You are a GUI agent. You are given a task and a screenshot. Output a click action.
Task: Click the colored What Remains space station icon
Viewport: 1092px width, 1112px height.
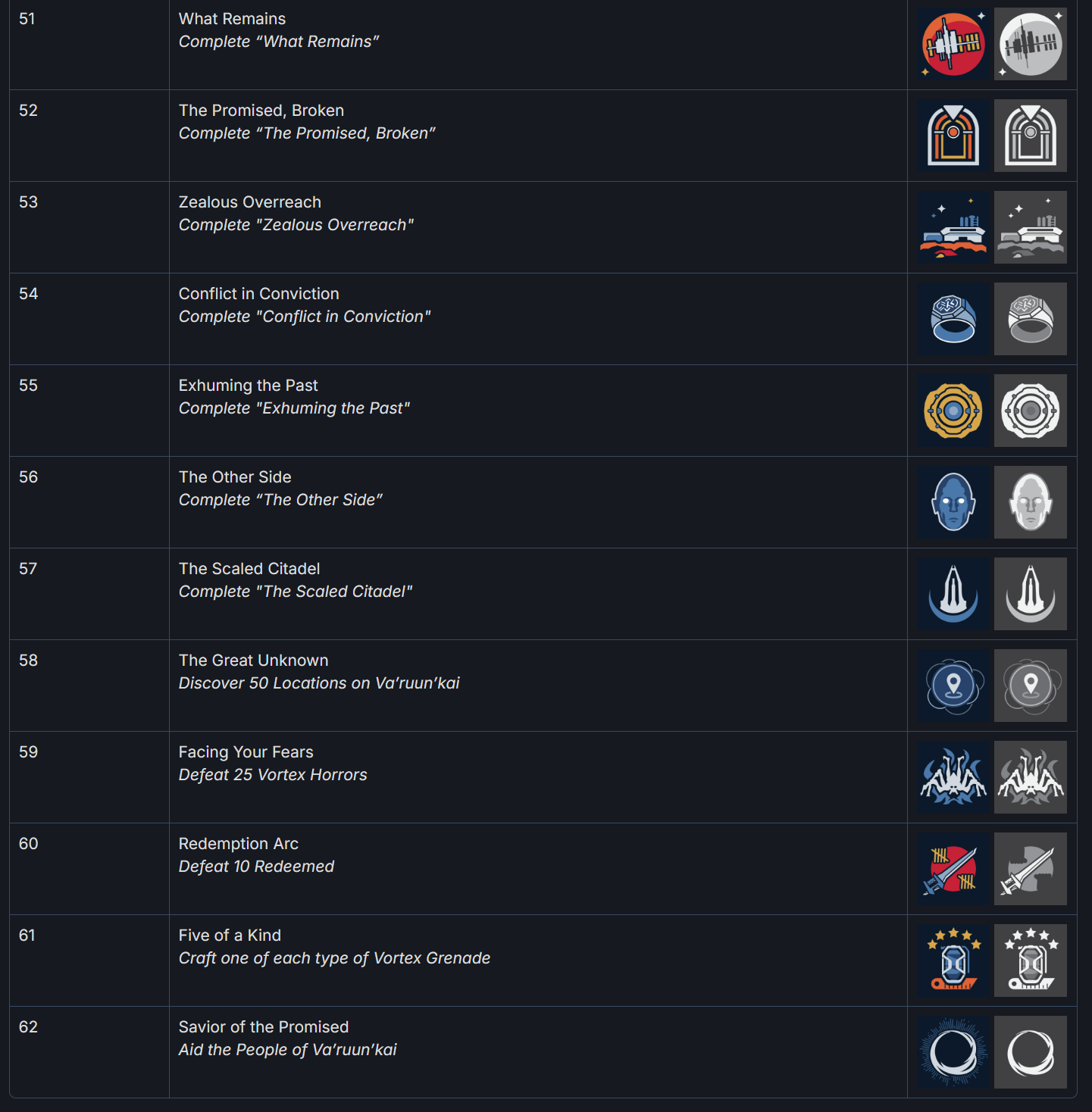[x=953, y=44]
